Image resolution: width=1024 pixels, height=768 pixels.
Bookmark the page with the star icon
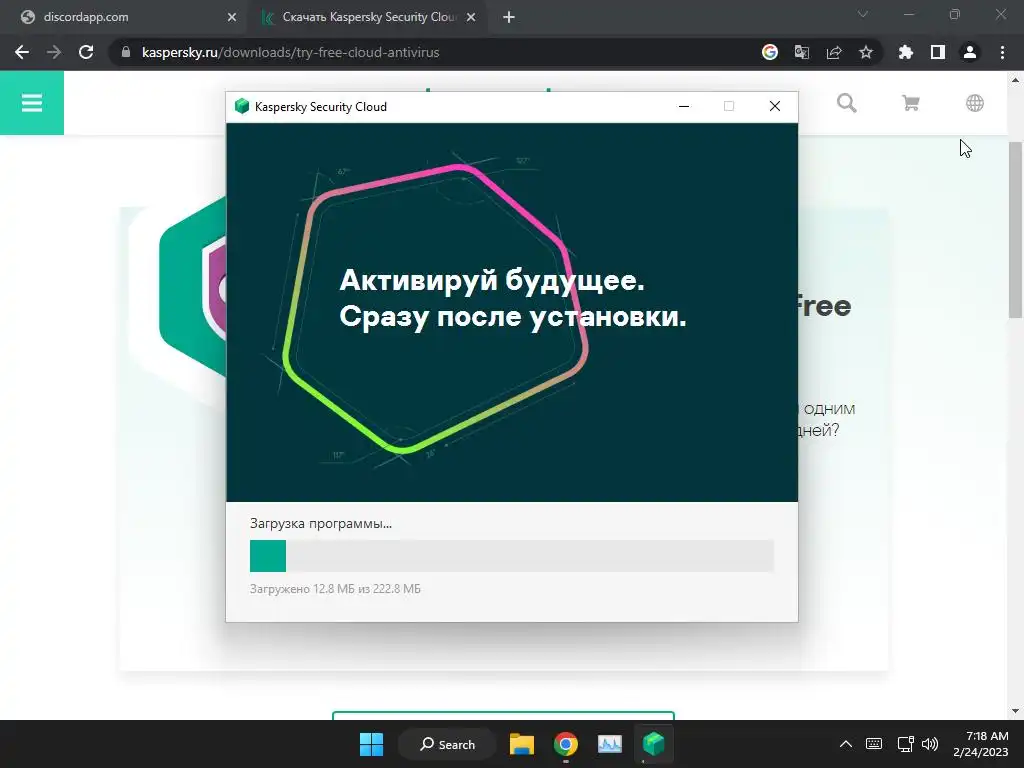click(866, 52)
